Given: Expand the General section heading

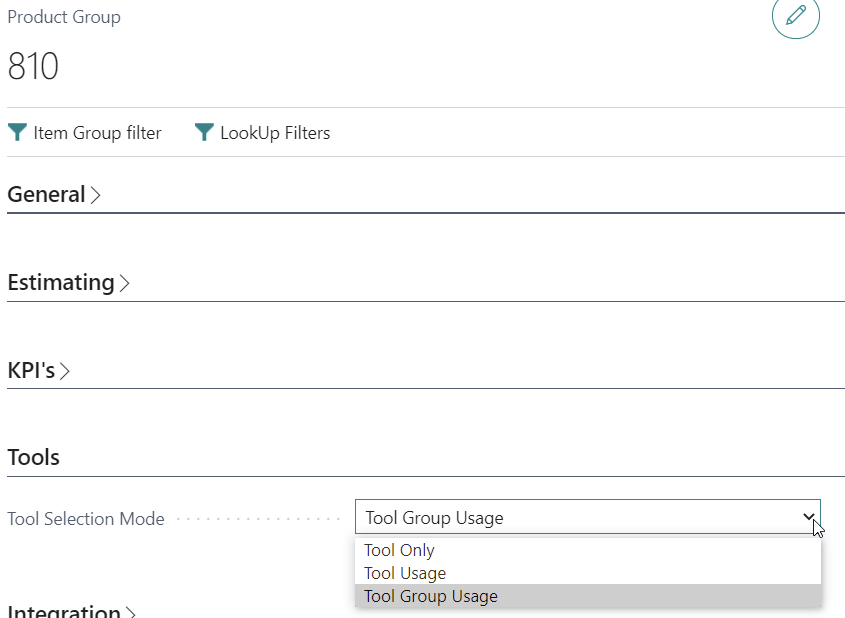Looking at the screenshot, I should 46,195.
